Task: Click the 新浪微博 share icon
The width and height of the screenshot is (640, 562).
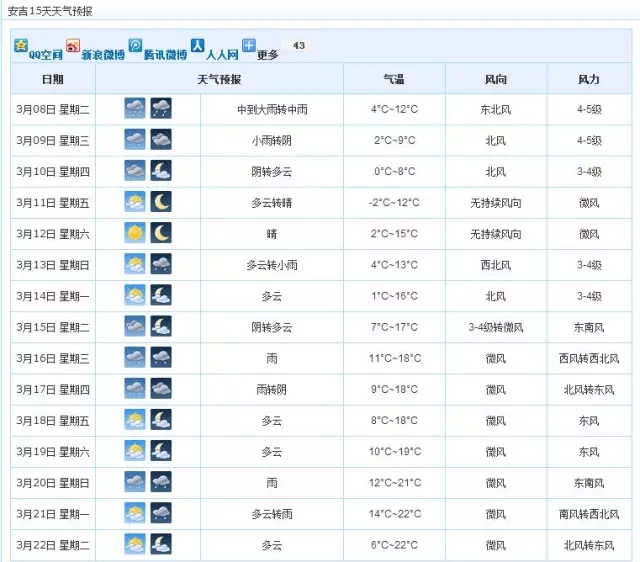Action: [73, 45]
